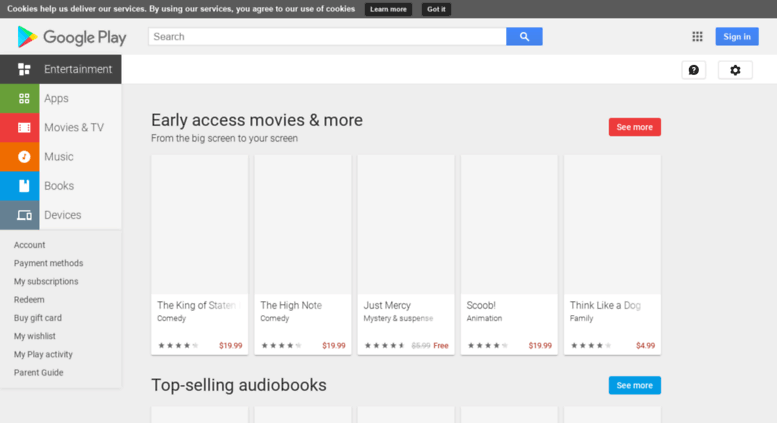The image size is (777, 423).
Task: Click Learn more about cookies
Action: pyautogui.click(x=388, y=9)
